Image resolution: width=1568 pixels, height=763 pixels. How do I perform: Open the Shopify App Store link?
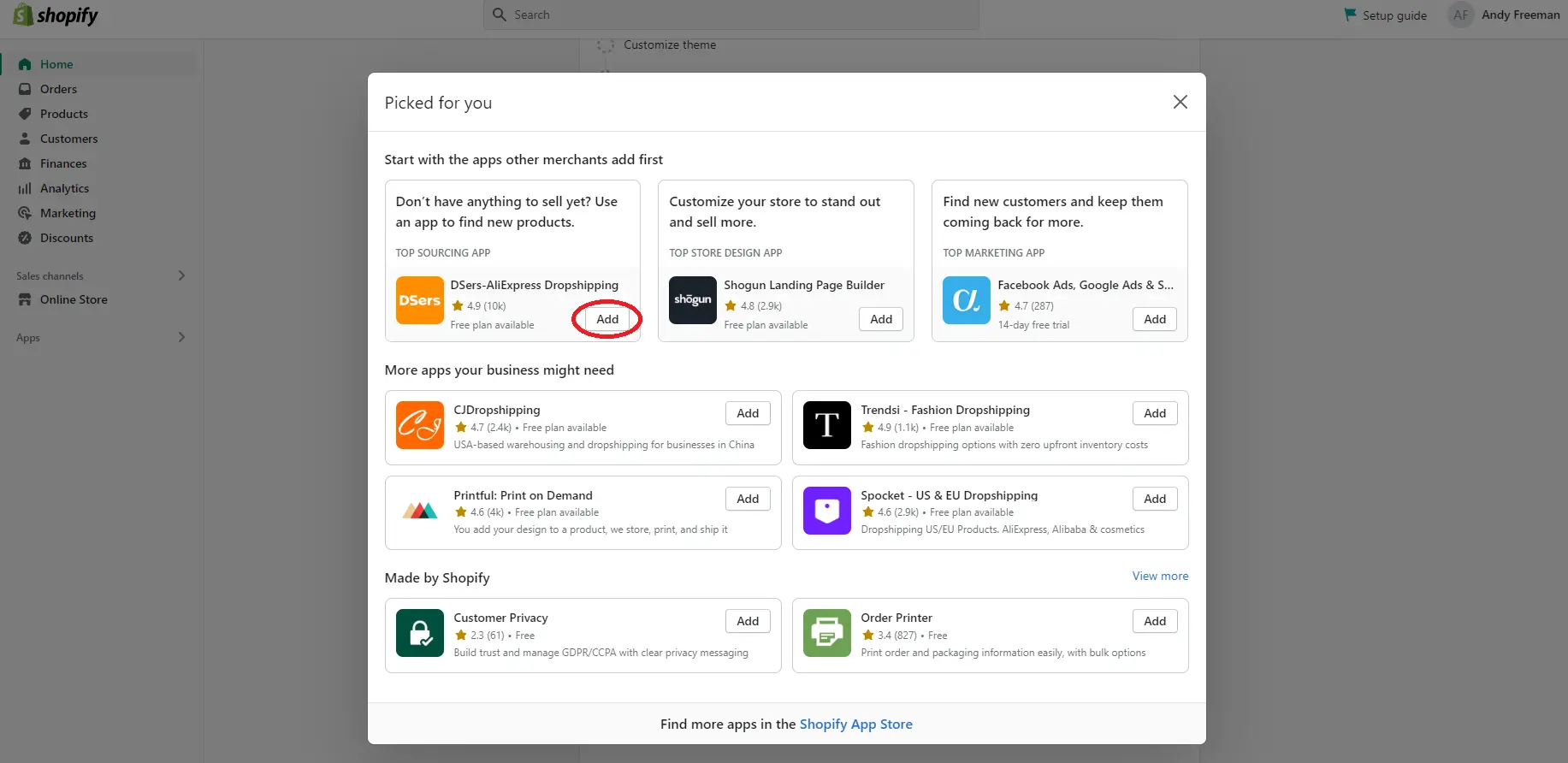click(855, 724)
